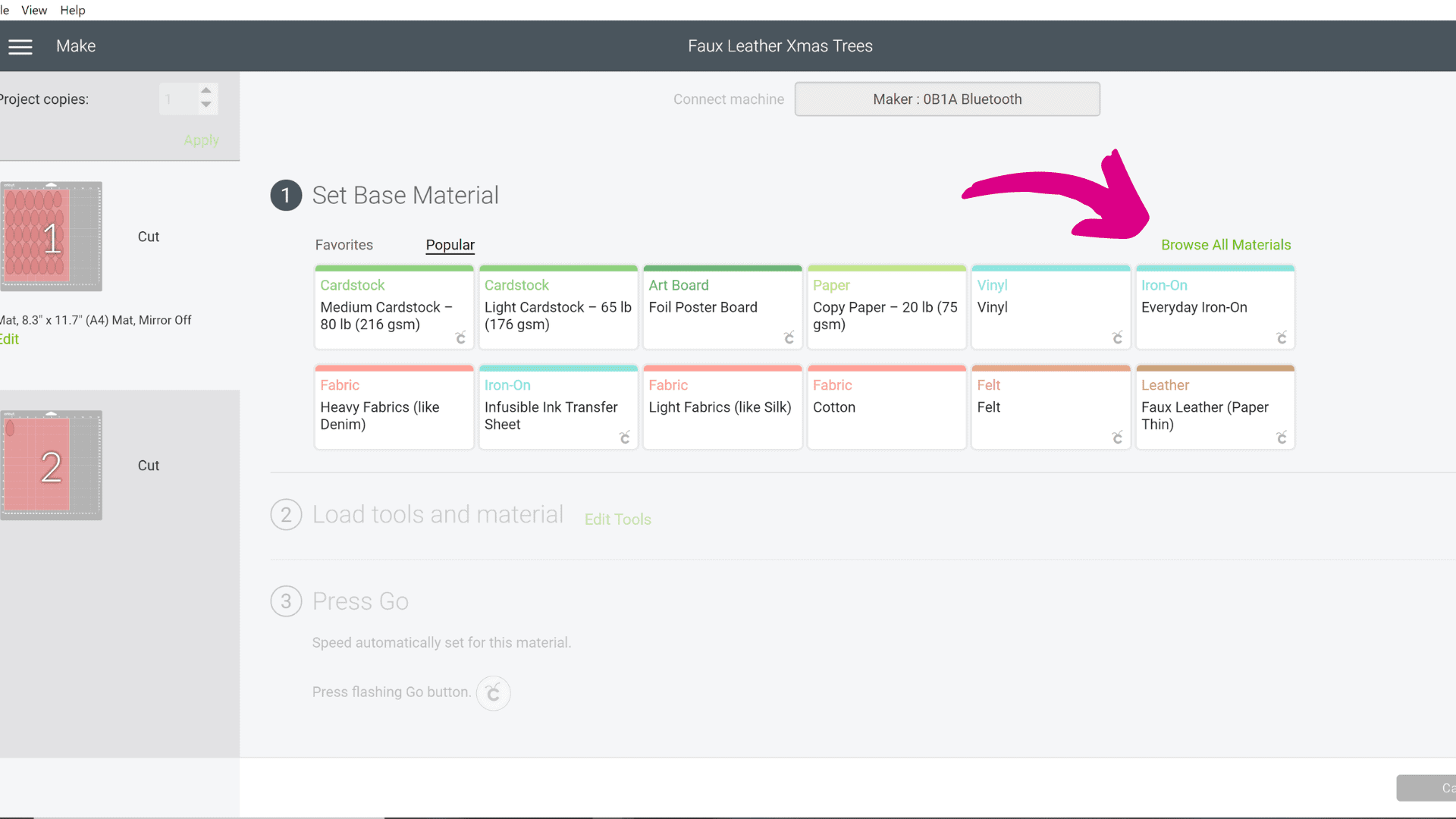The image size is (1456, 819).
Task: Select the Vinyl material card
Action: pyautogui.click(x=1050, y=307)
